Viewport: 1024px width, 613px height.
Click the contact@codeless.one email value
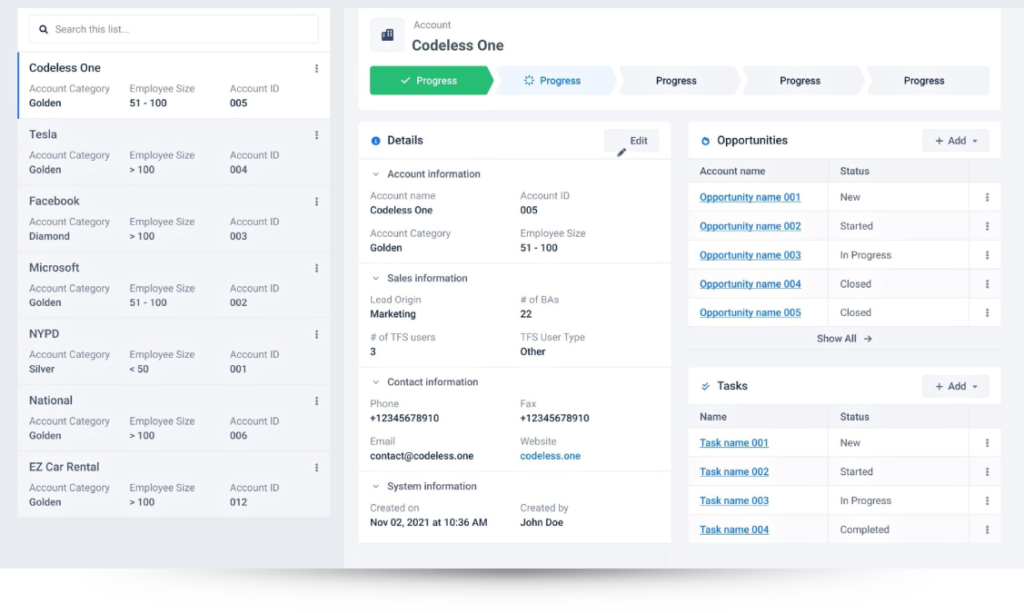tap(422, 456)
